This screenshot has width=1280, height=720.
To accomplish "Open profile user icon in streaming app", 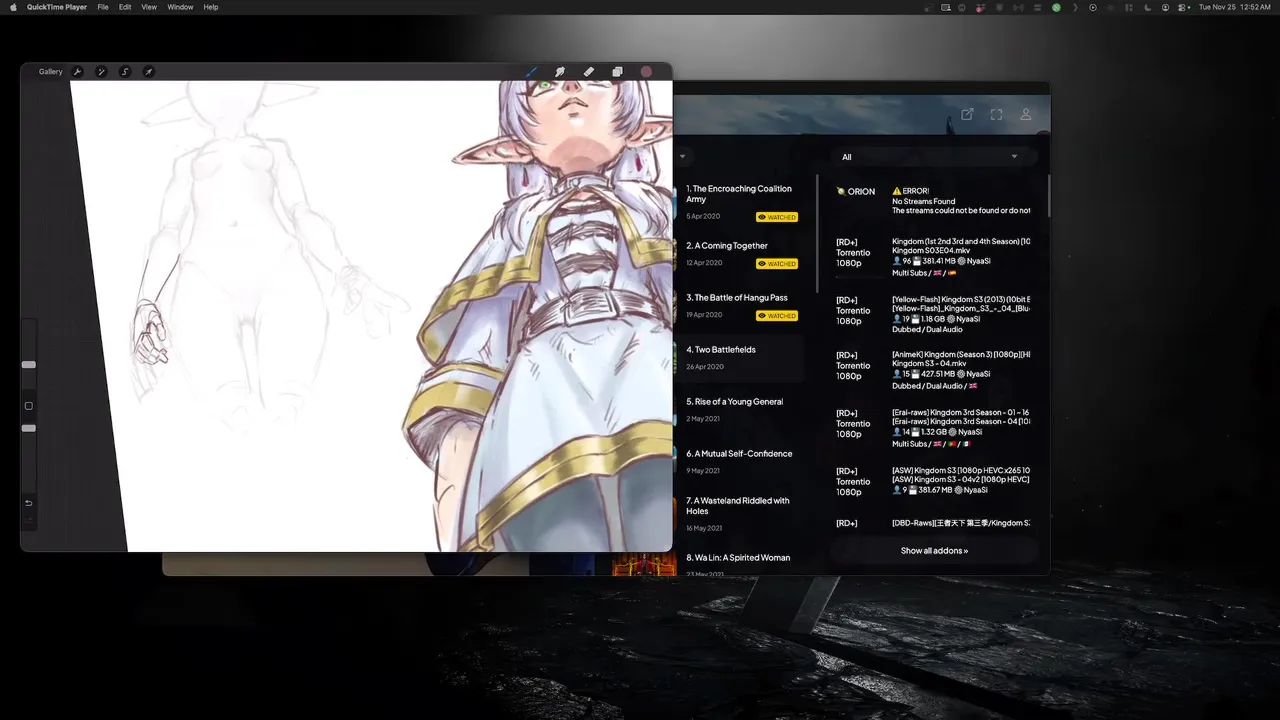I will point(1025,115).
